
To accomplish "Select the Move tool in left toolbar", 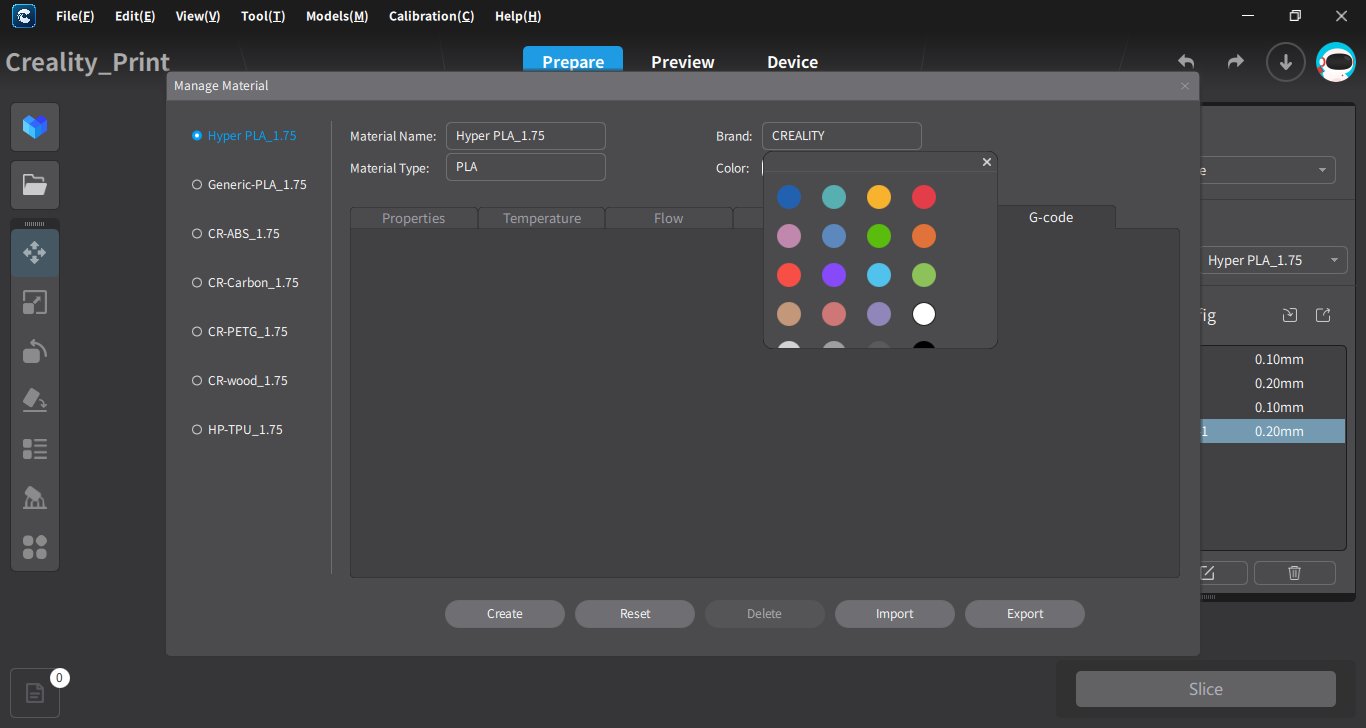I will point(35,253).
